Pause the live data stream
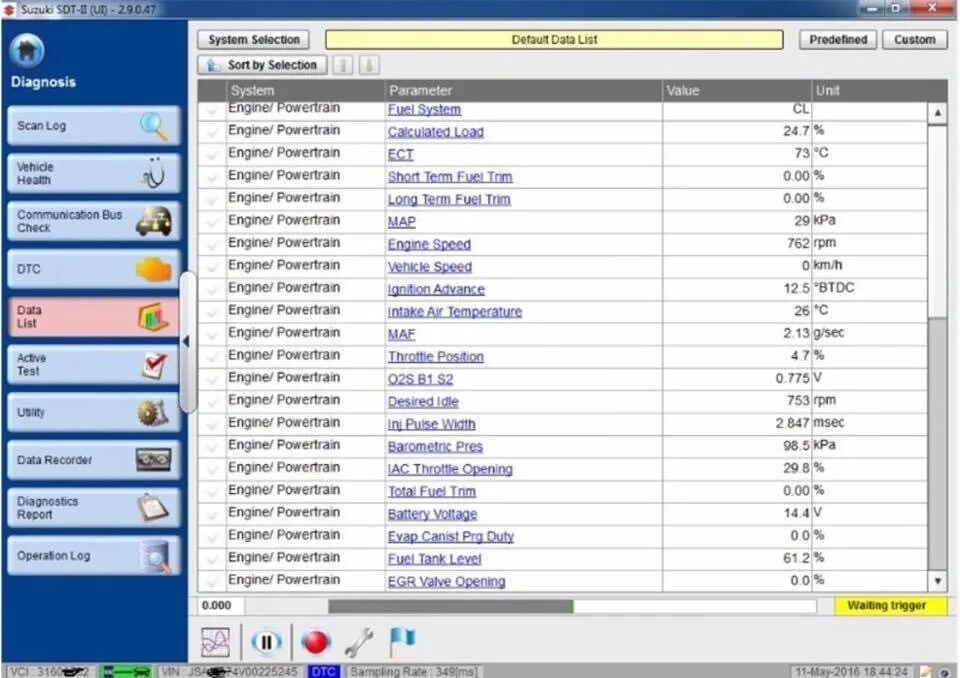960x678 pixels. coord(266,642)
